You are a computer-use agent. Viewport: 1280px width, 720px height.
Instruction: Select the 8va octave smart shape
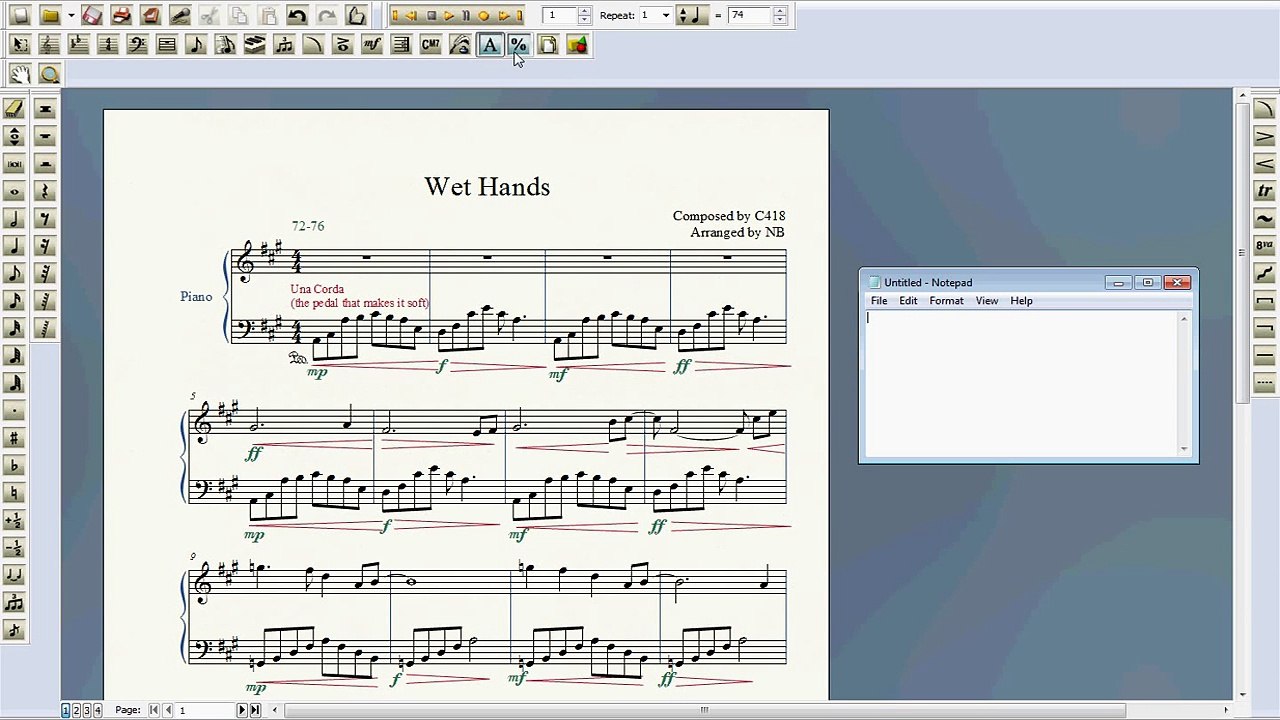click(x=1264, y=246)
